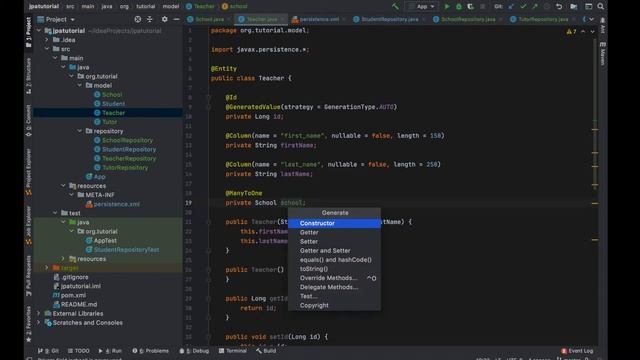Expand the .idea folder
Viewport: 640px width, 360px height.
pos(47,40)
